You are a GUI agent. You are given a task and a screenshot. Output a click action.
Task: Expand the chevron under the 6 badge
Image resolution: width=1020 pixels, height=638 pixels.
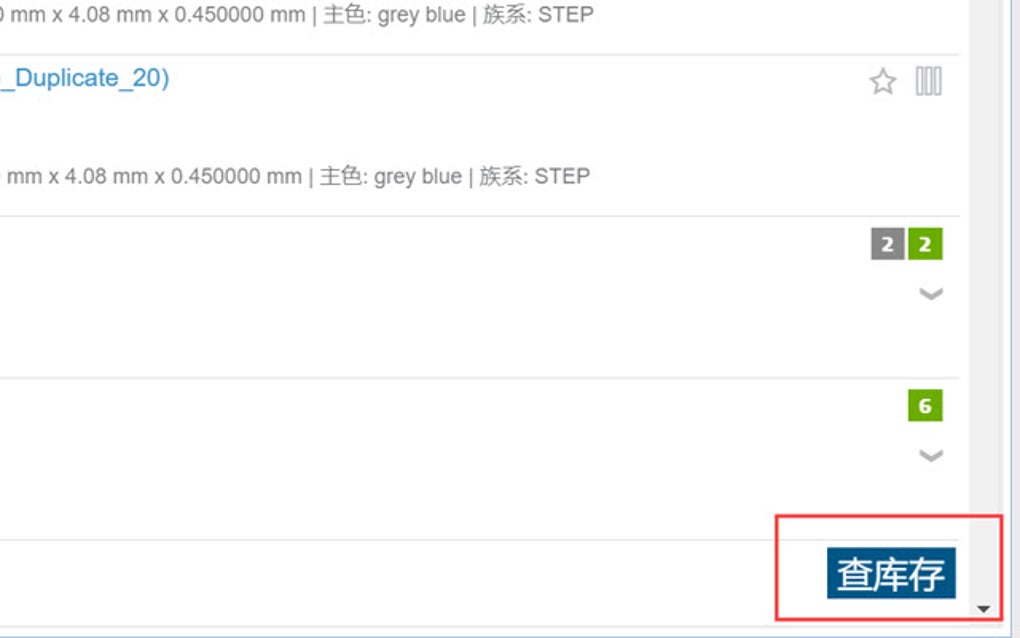click(x=931, y=455)
